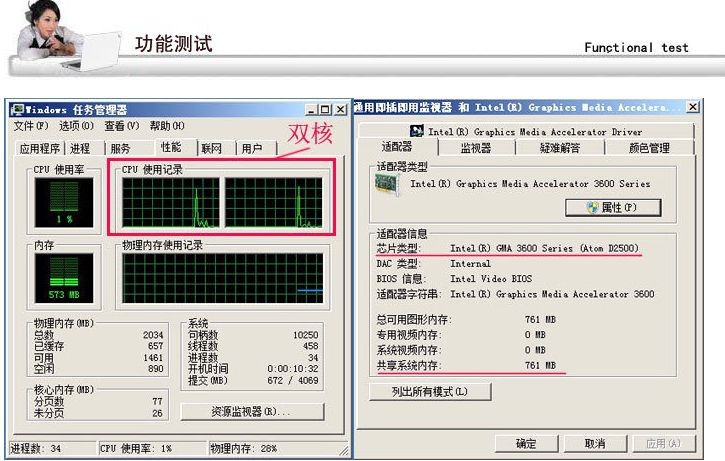Click the 内存 gauge showing 573 MB

[64, 278]
